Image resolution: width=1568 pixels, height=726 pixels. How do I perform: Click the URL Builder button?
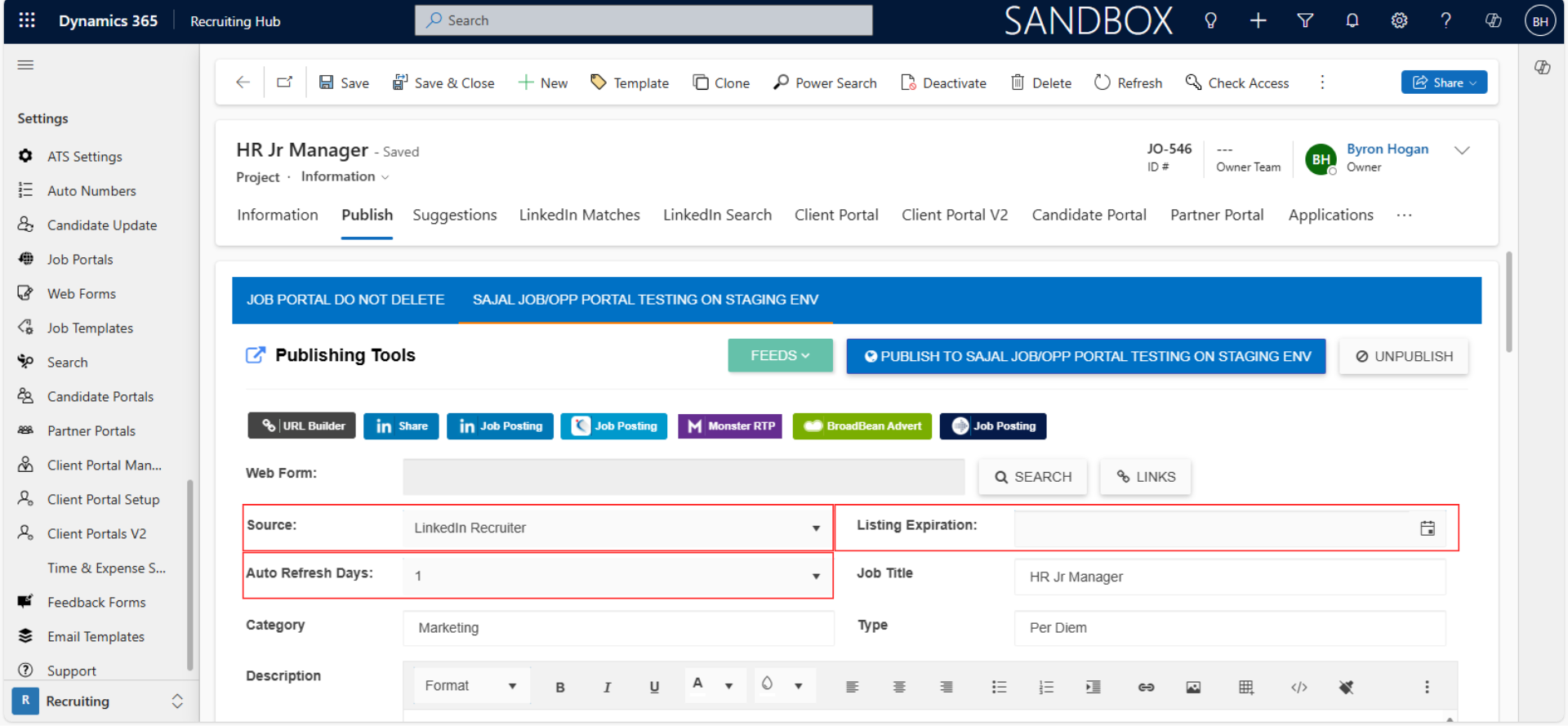pos(301,425)
